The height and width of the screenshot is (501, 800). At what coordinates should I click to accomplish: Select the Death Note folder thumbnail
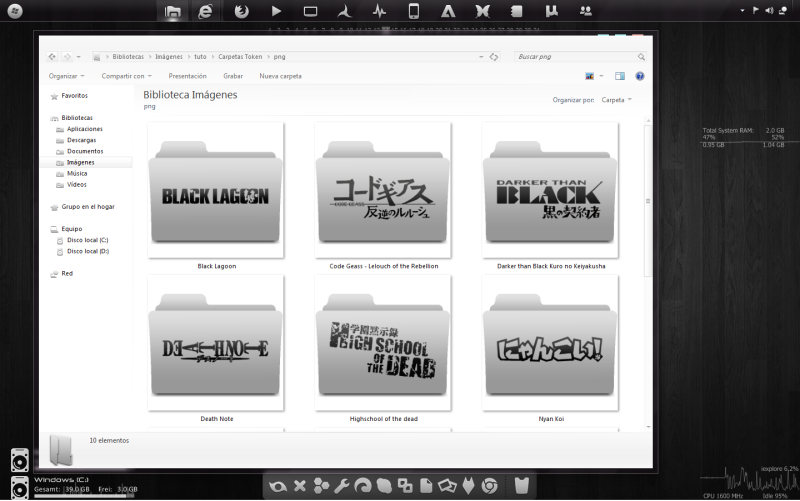[x=216, y=343]
